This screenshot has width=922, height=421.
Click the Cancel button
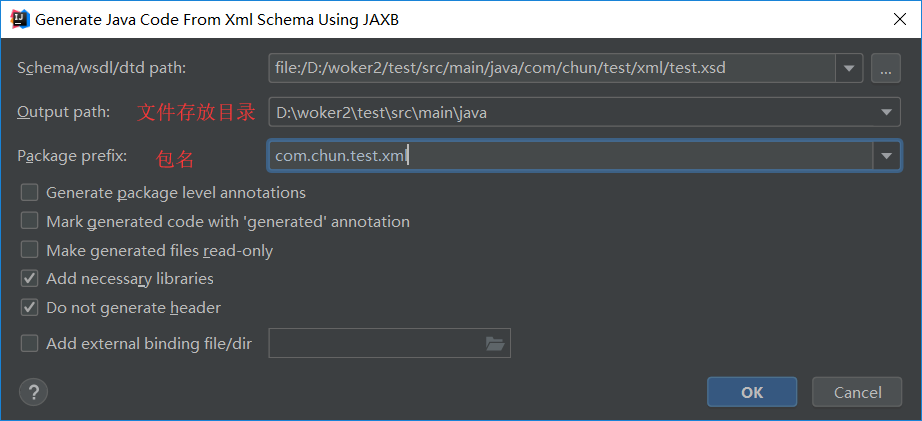click(857, 392)
